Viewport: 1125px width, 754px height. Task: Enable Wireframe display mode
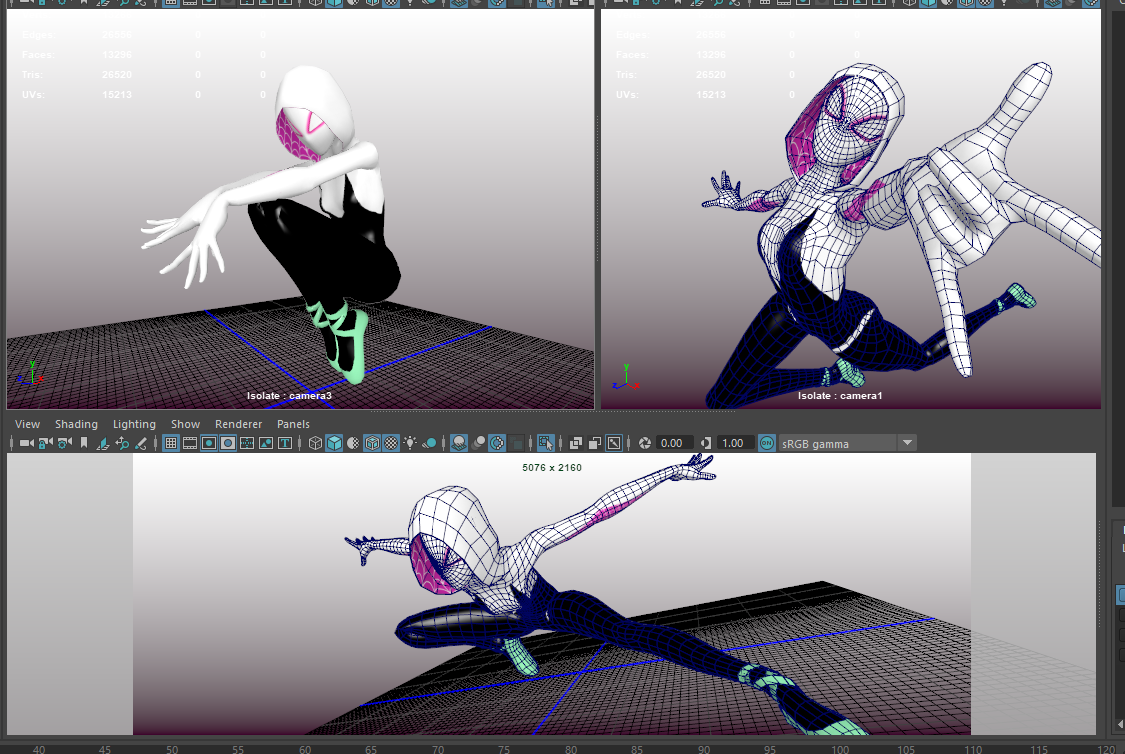point(315,443)
